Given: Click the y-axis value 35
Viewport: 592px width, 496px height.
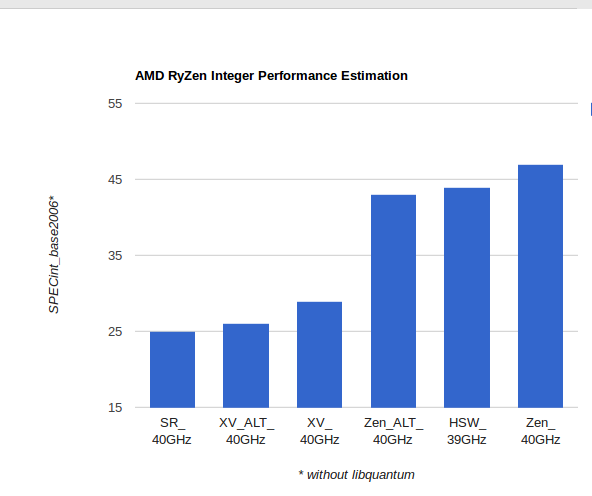Looking at the screenshot, I should coord(115,256).
